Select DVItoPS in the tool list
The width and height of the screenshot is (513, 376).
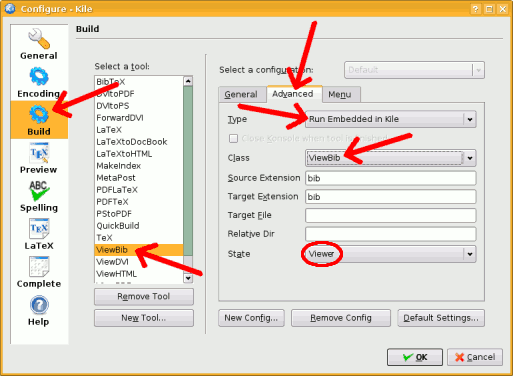(x=139, y=106)
